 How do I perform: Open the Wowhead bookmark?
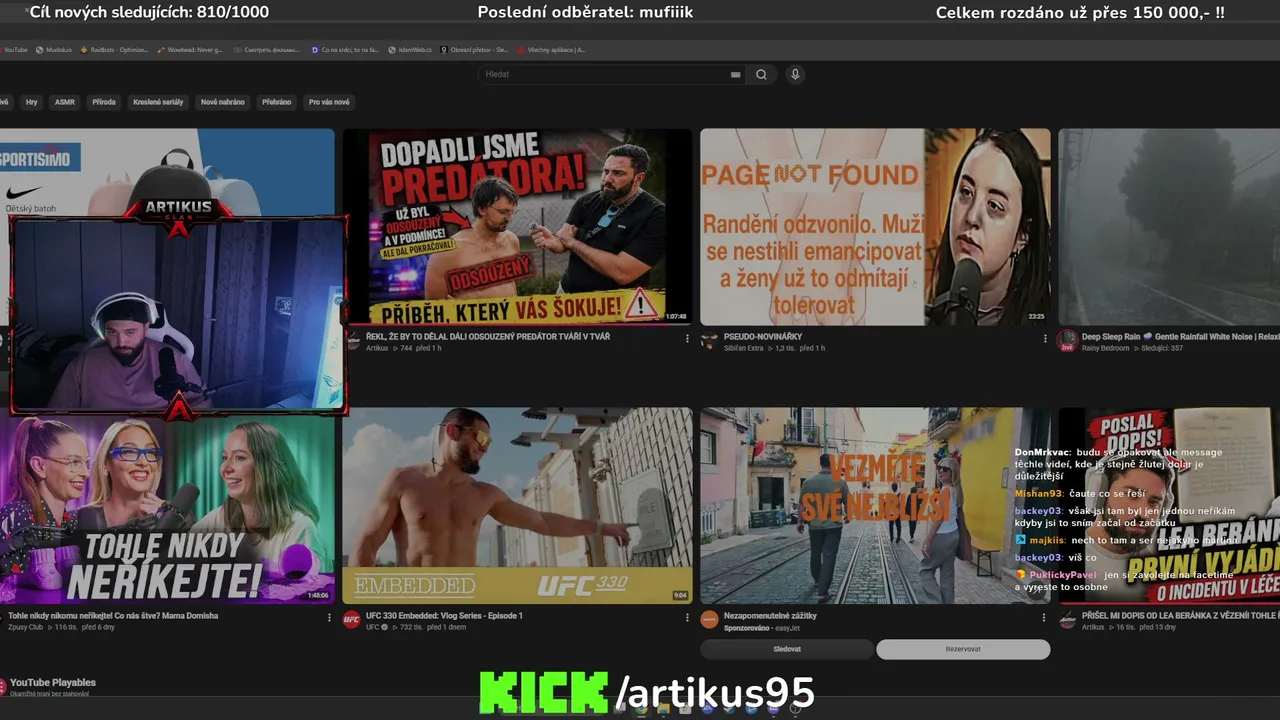click(189, 49)
